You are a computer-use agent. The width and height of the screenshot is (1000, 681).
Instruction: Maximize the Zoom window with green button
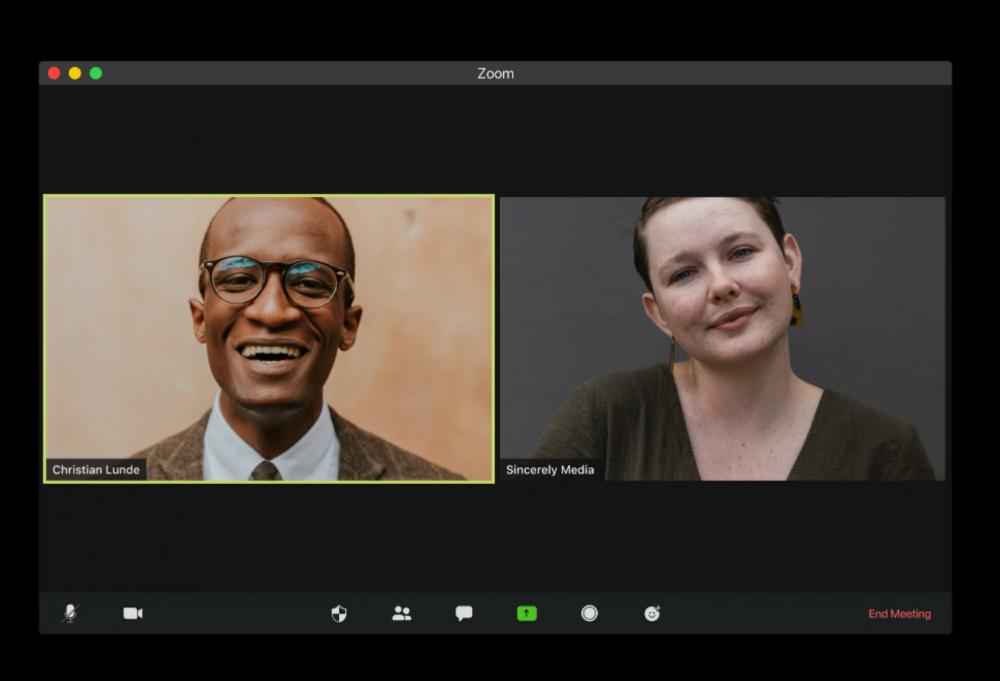tap(96, 73)
